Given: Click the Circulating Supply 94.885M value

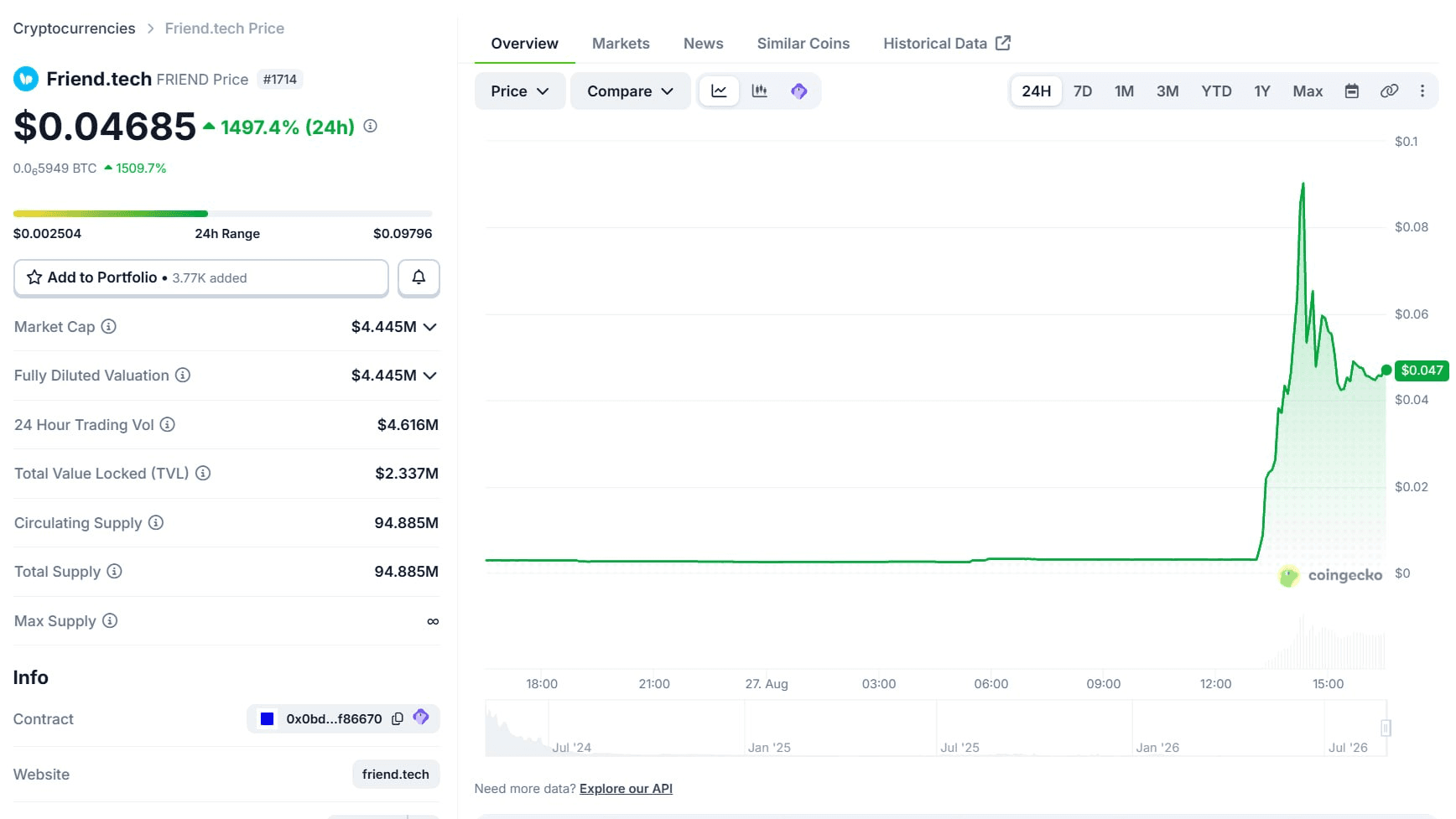Looking at the screenshot, I should pyautogui.click(x=406, y=522).
